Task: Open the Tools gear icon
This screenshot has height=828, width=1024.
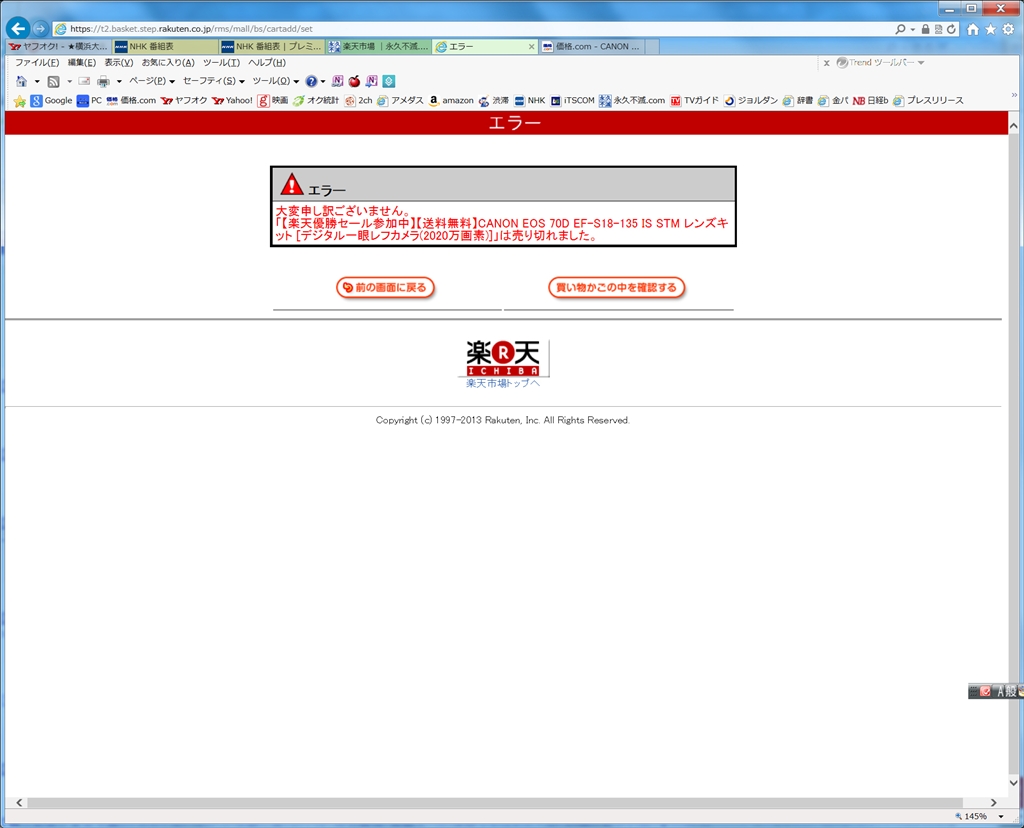Action: click(1008, 29)
